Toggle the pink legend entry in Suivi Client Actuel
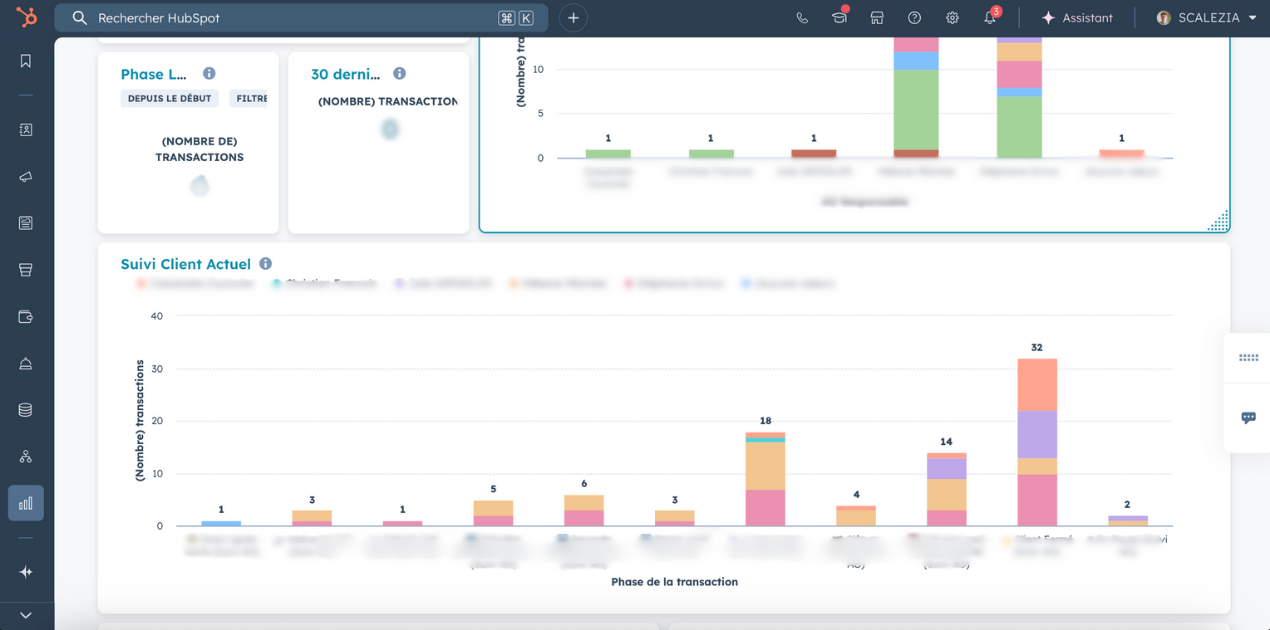Viewport: 1270px width, 630px height. (674, 284)
